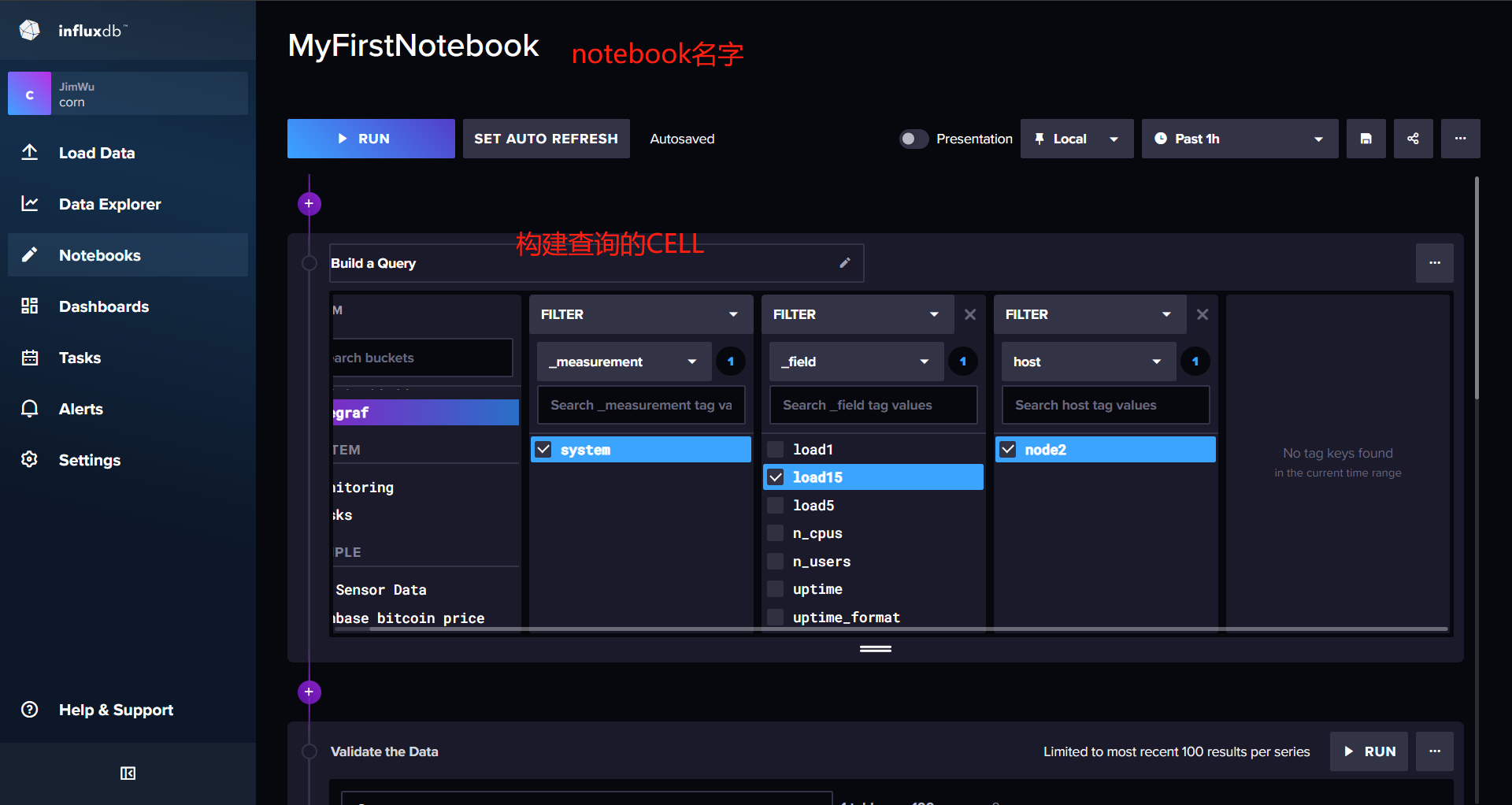Viewport: 1512px width, 805px height.
Task: Grab the cell resize handle bar
Action: tap(876, 649)
